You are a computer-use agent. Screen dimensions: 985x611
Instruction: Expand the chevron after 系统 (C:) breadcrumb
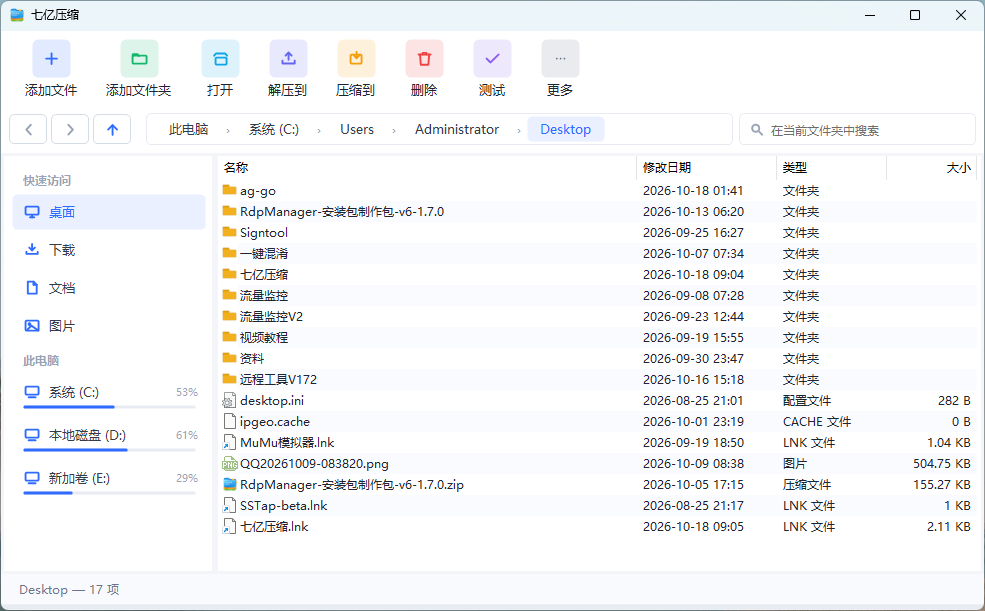(x=319, y=131)
